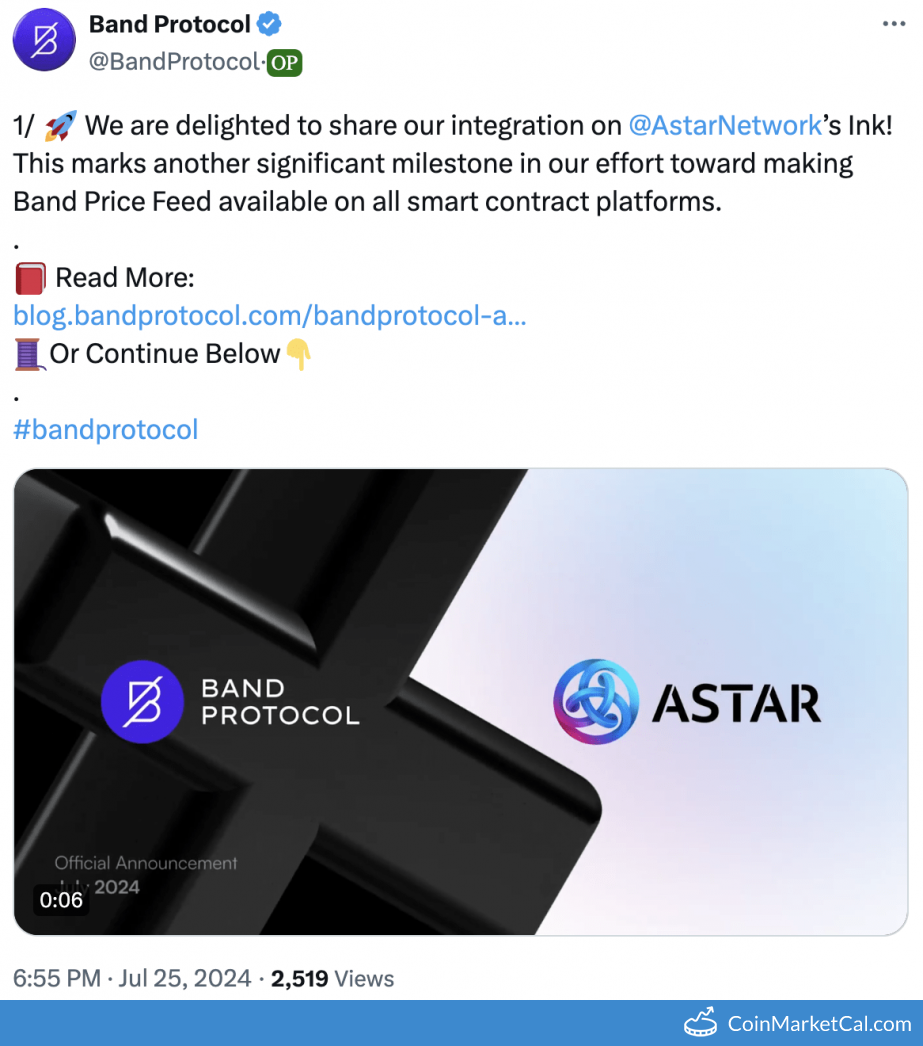Click the Band Protocol profile avatar
Viewport: 923px width, 1046px height.
click(x=43, y=40)
